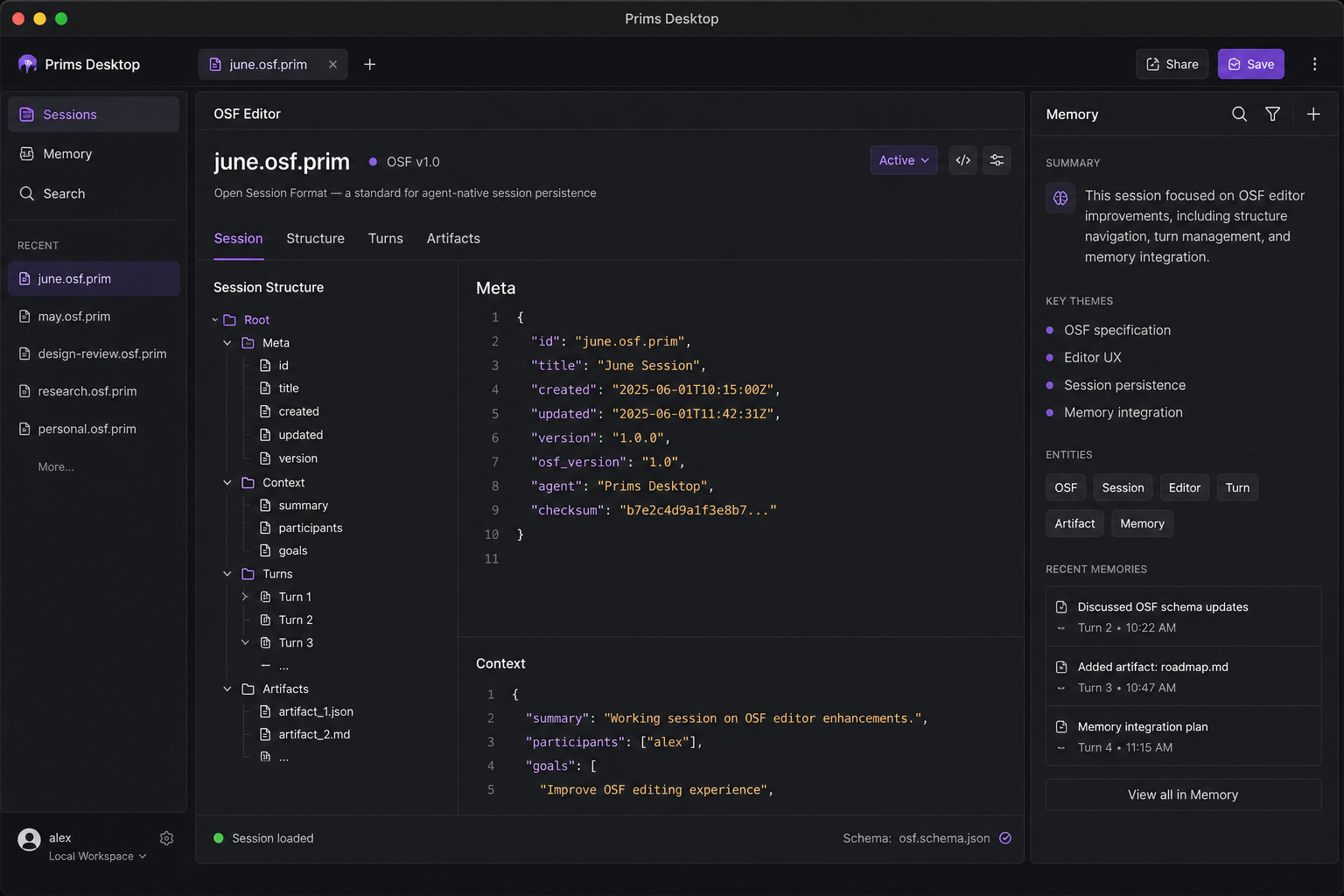The width and height of the screenshot is (1344, 896).
Task: Collapse the Meta folder chevron
Action: pos(227,343)
